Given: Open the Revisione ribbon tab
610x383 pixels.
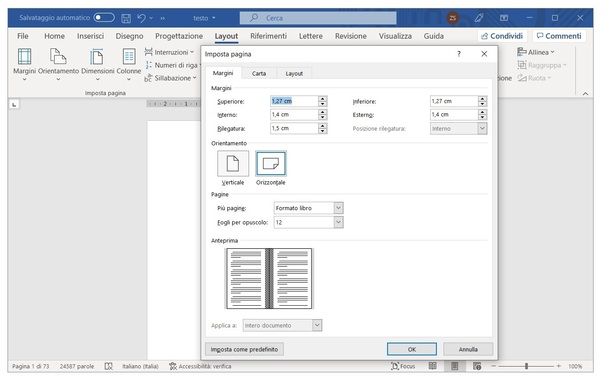Looking at the screenshot, I should point(351,36).
